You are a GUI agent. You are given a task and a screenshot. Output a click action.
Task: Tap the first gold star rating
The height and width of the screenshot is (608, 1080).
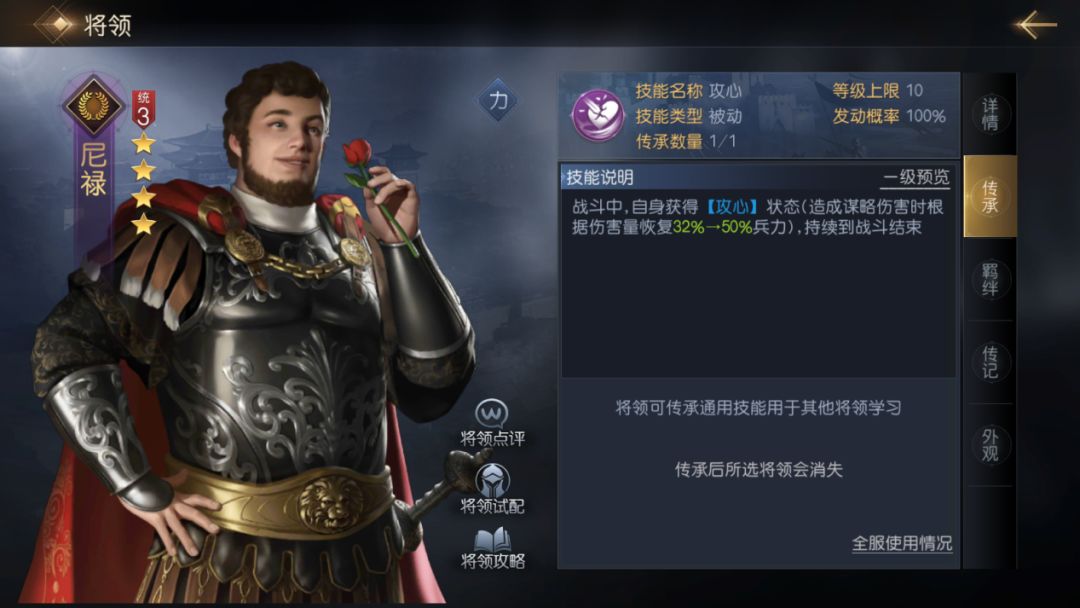coord(143,143)
